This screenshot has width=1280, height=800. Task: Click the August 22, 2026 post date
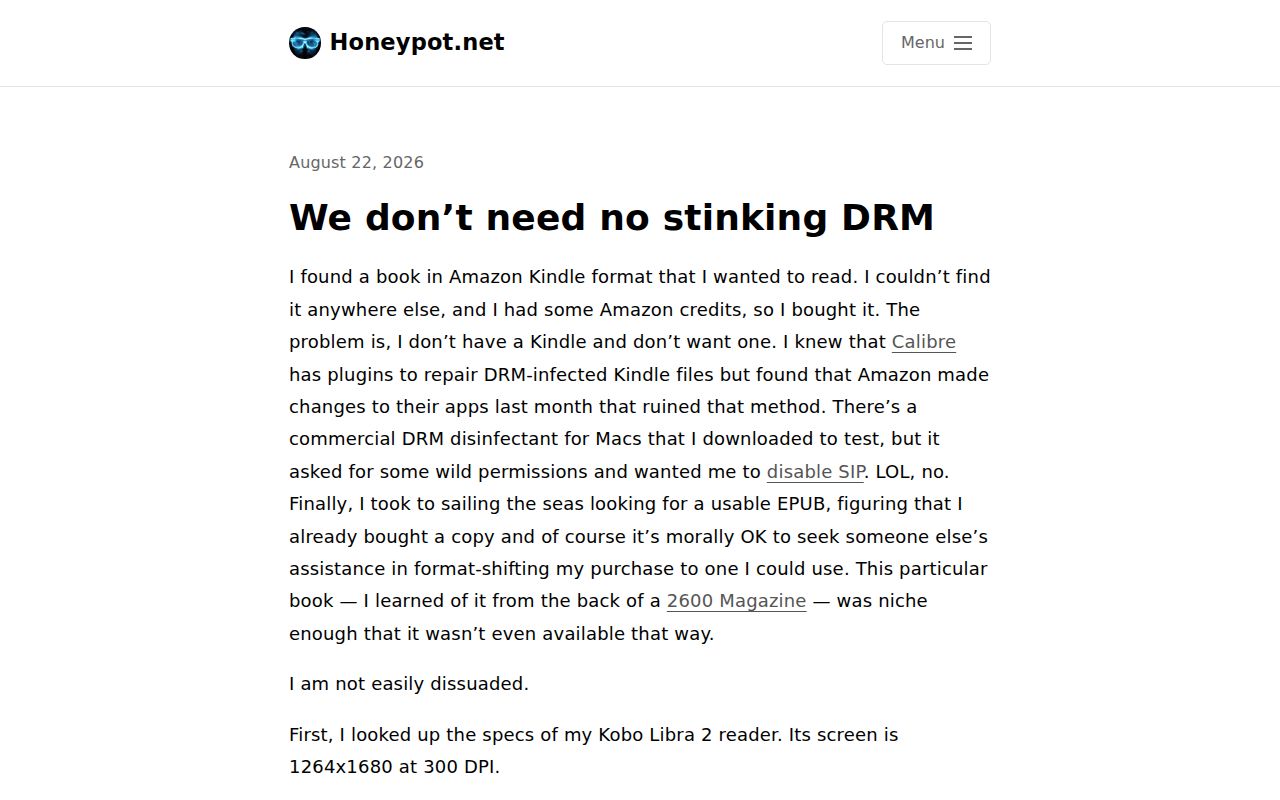[x=356, y=162]
